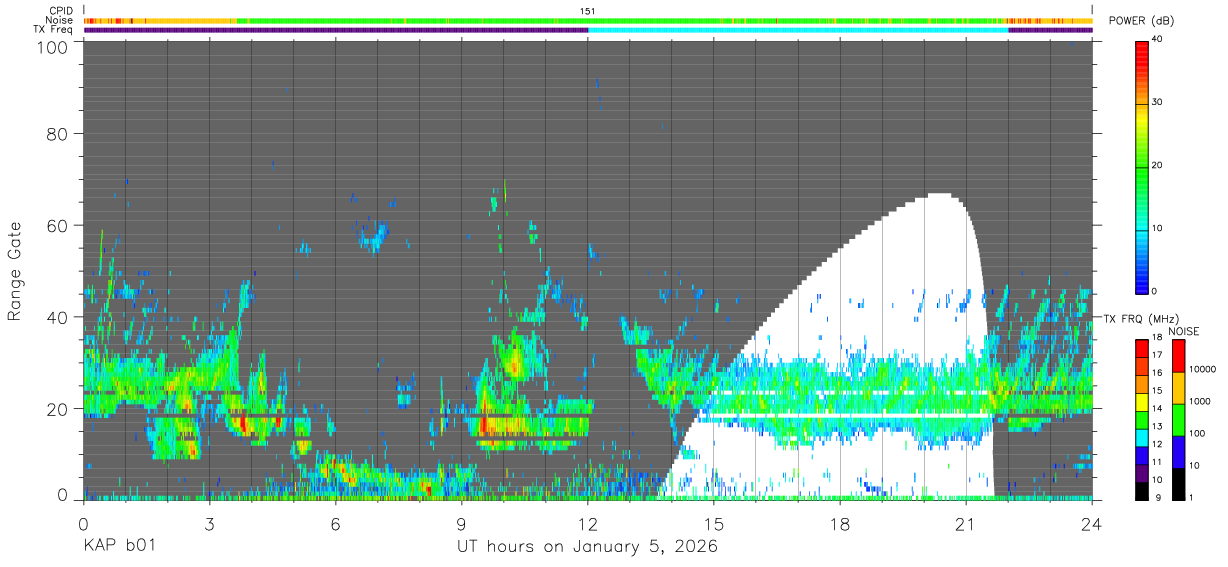Click the Noise row label at top left
Viewport: 1228px width, 567px height.
coord(59,20)
